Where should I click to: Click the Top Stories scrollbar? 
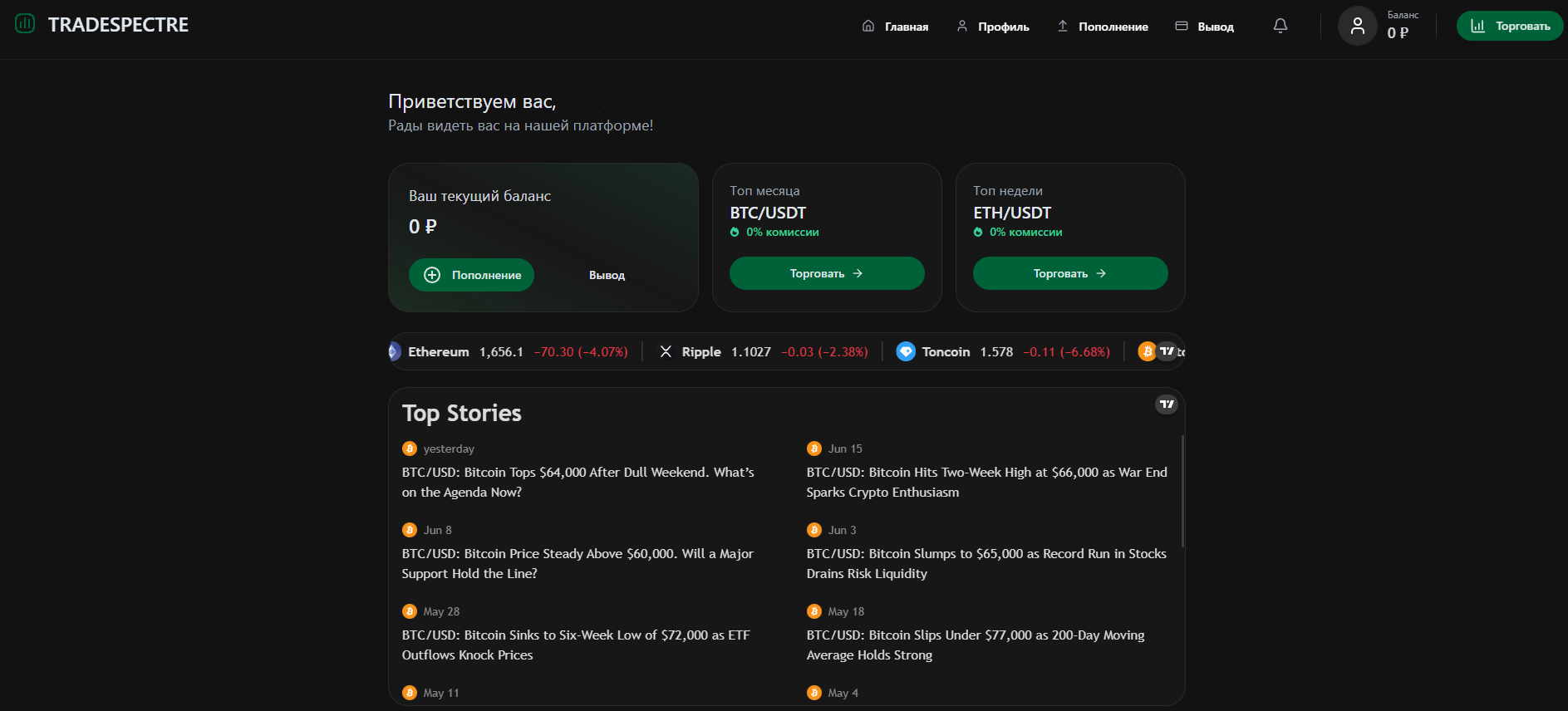(x=1182, y=490)
